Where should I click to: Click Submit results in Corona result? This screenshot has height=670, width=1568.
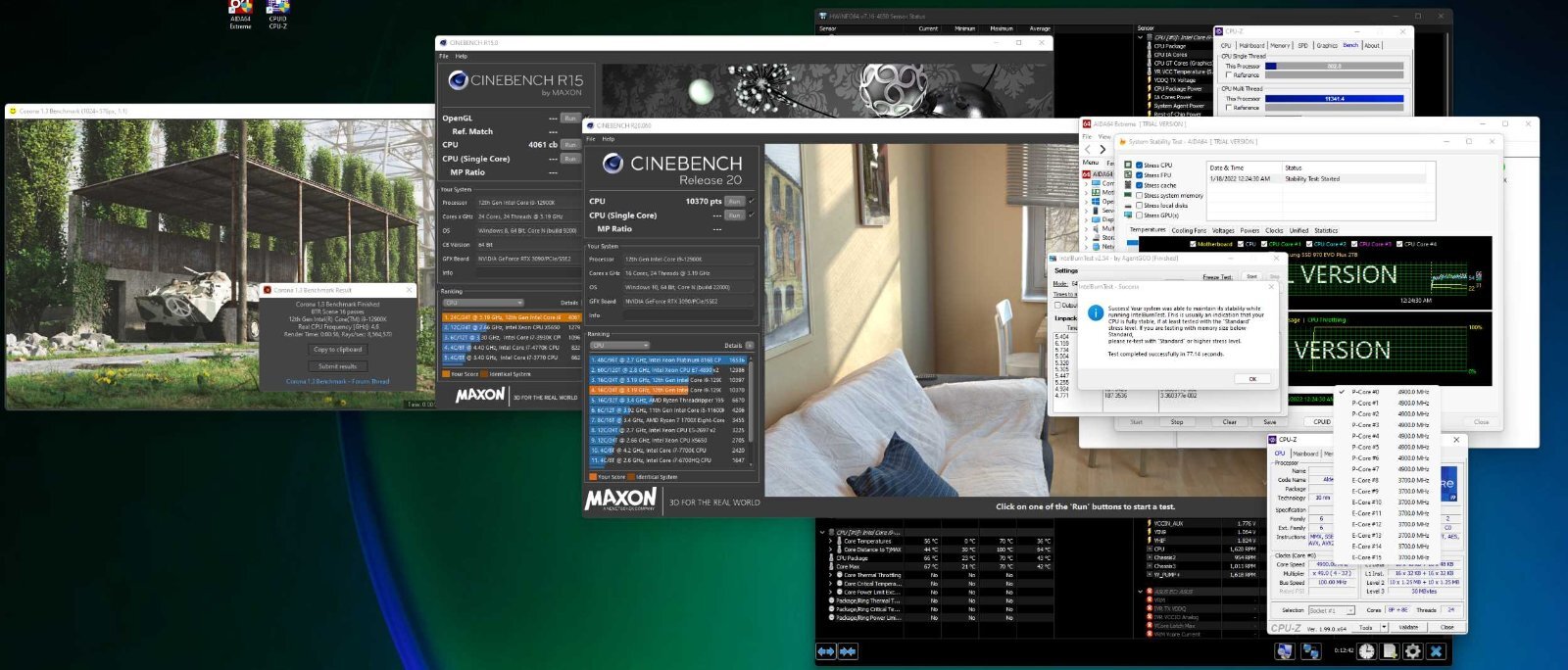338,366
